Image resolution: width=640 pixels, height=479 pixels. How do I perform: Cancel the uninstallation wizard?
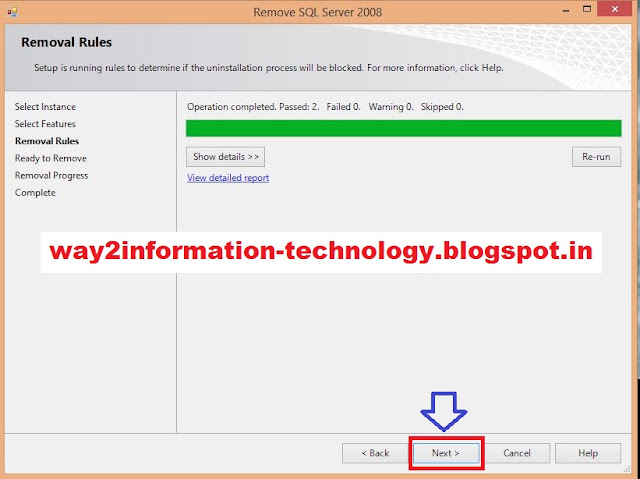[517, 453]
